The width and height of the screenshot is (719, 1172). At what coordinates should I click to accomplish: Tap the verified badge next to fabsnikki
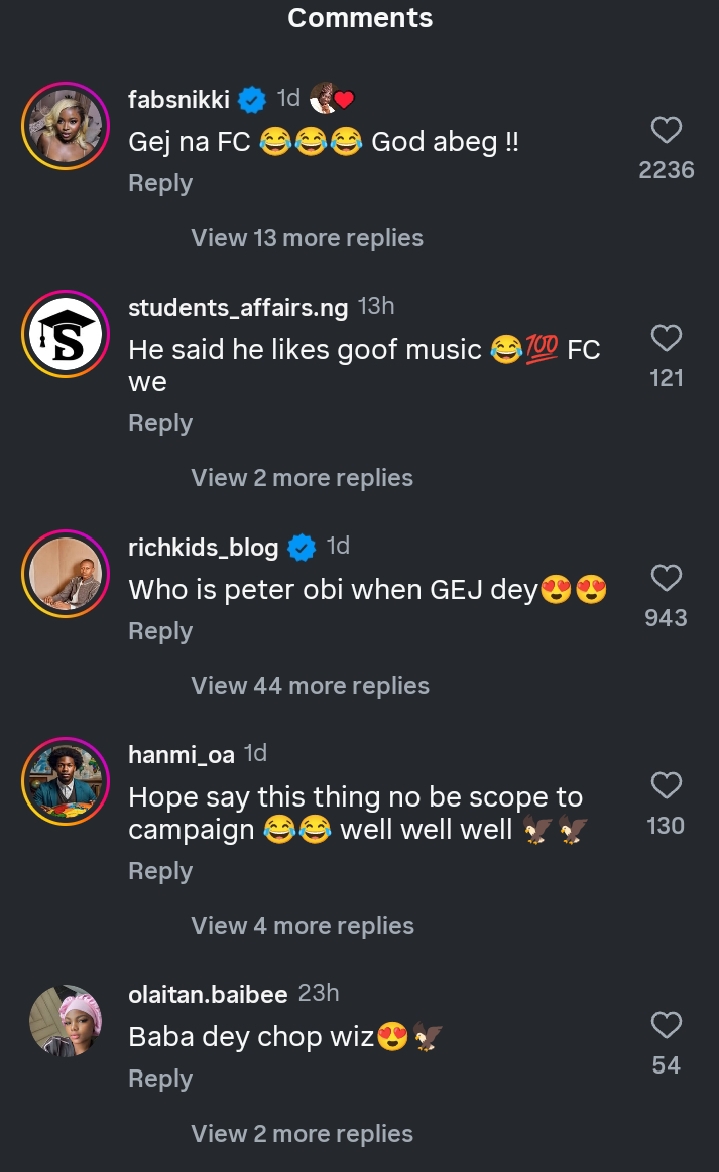tap(252, 99)
